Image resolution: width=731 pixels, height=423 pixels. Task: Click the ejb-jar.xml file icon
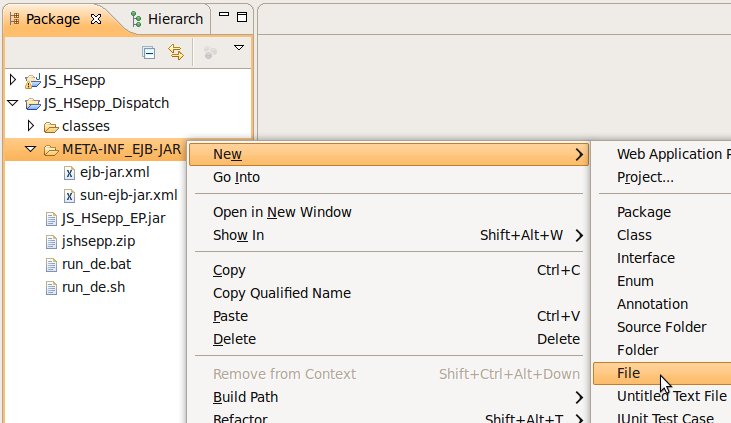(x=69, y=172)
